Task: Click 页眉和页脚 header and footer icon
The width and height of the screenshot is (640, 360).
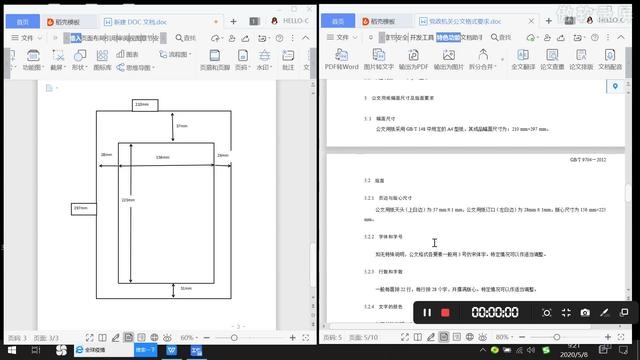Action: 215,60
